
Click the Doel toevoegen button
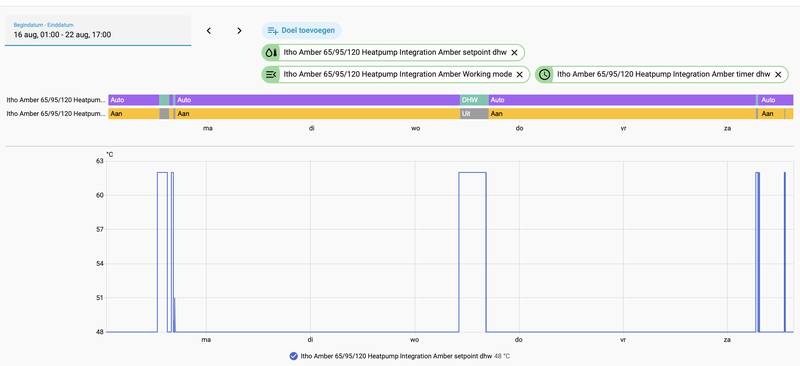point(302,31)
